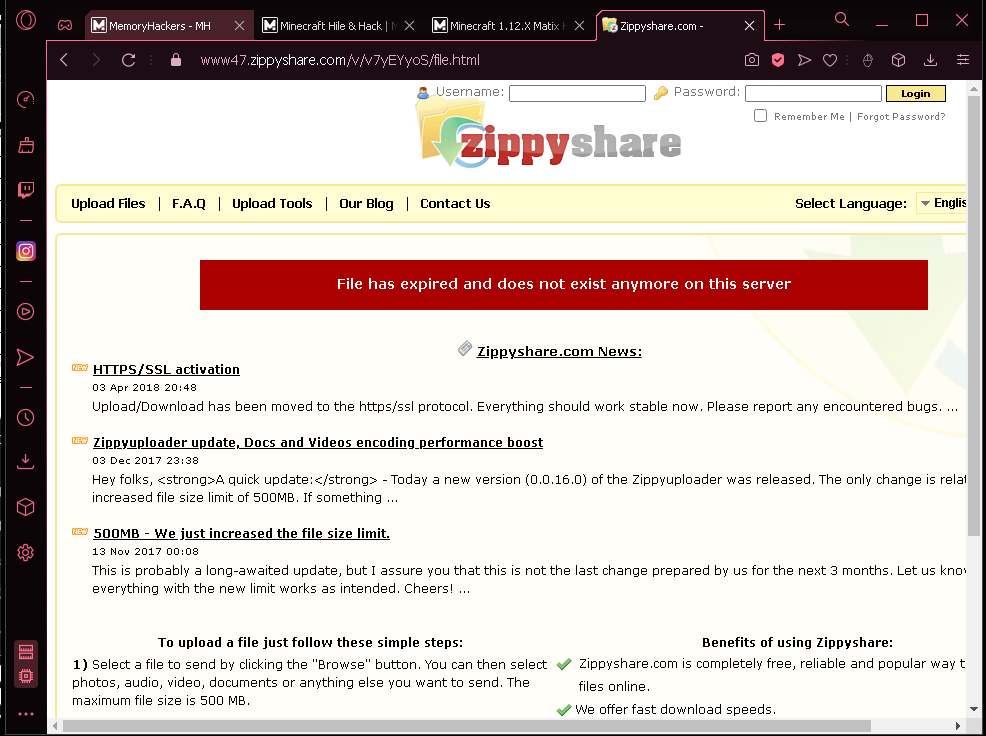Open Player icon in sidebar
986x736 pixels.
[25, 311]
